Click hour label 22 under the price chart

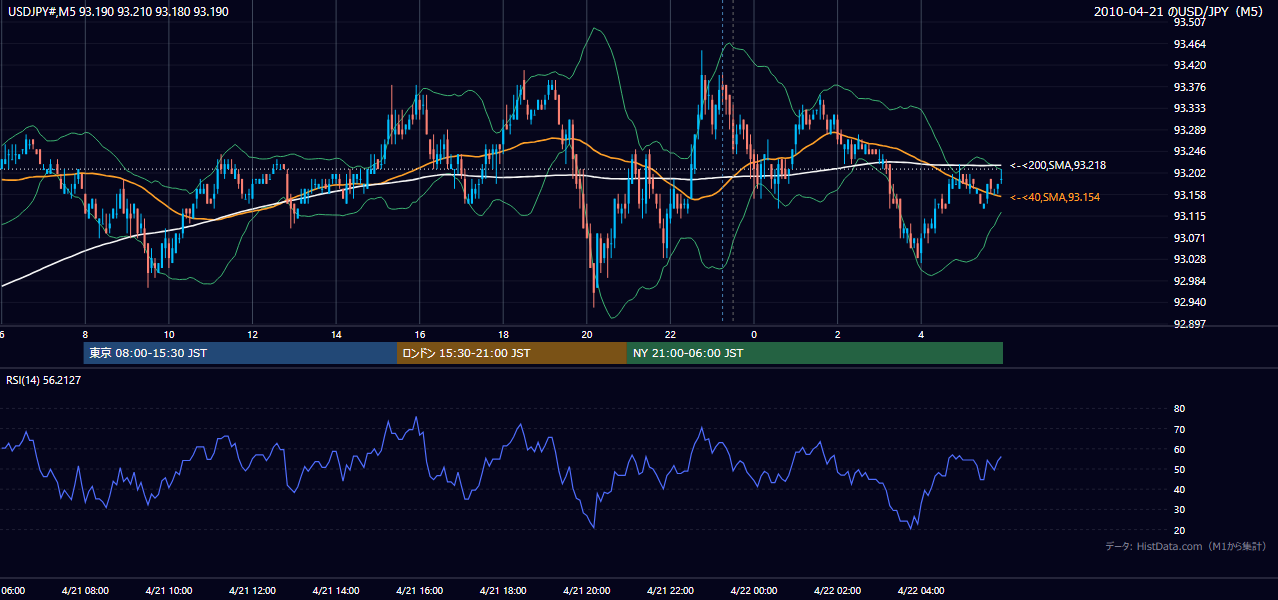671,334
